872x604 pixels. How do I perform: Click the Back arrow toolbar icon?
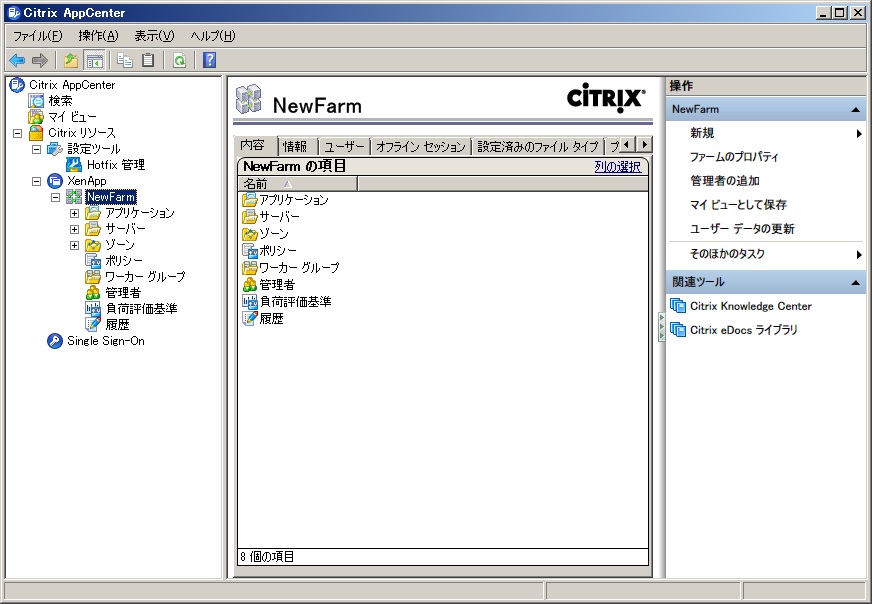tap(17, 61)
